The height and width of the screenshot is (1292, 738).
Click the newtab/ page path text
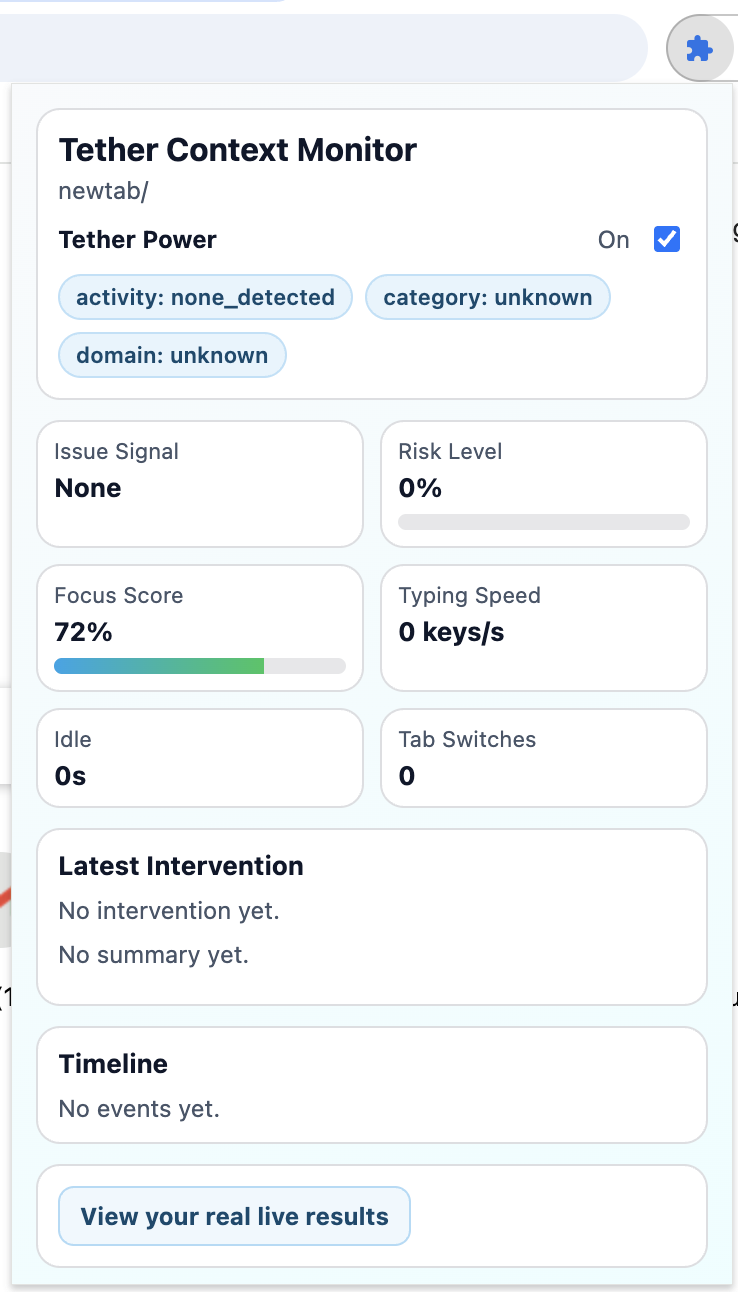103,191
